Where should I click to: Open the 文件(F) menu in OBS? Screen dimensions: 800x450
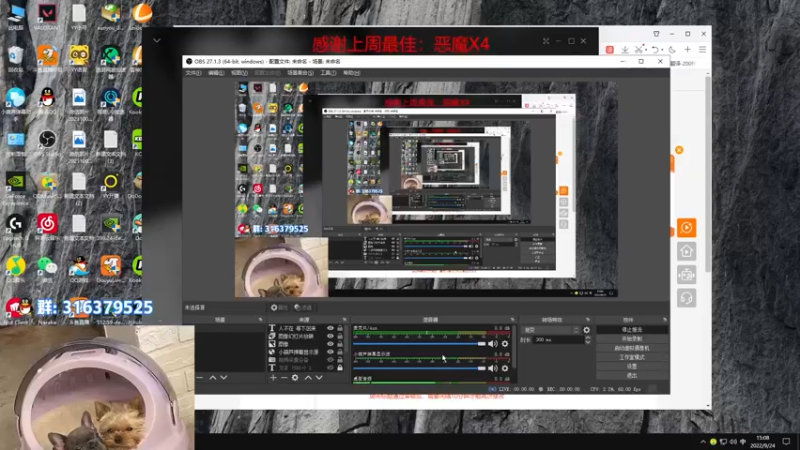tap(193, 73)
